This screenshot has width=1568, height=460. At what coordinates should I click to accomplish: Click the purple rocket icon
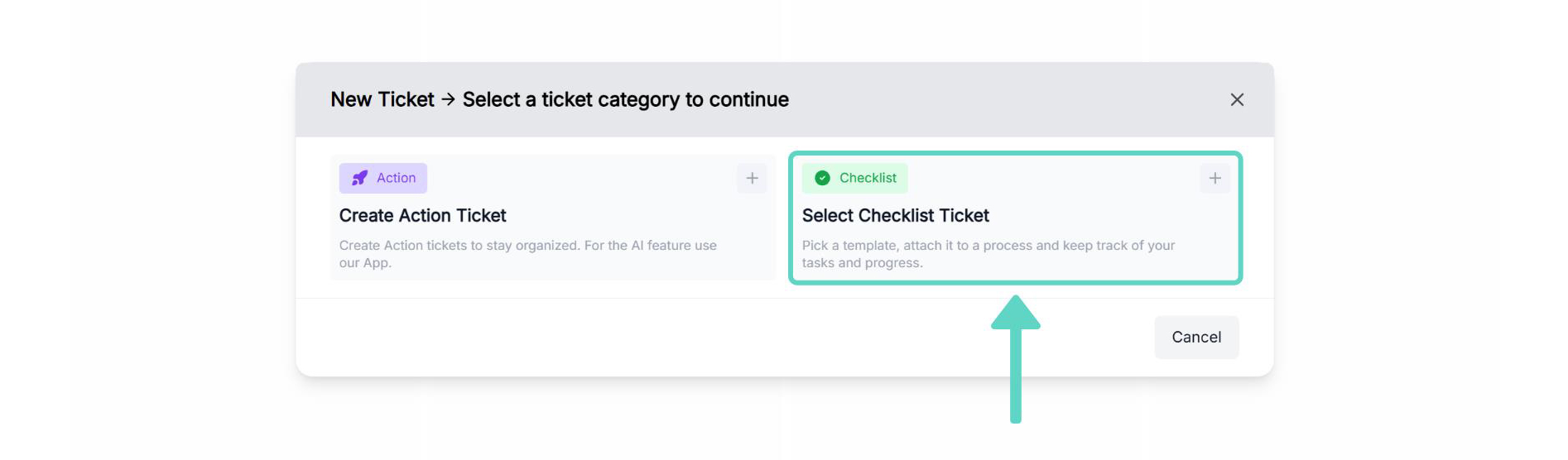359,178
